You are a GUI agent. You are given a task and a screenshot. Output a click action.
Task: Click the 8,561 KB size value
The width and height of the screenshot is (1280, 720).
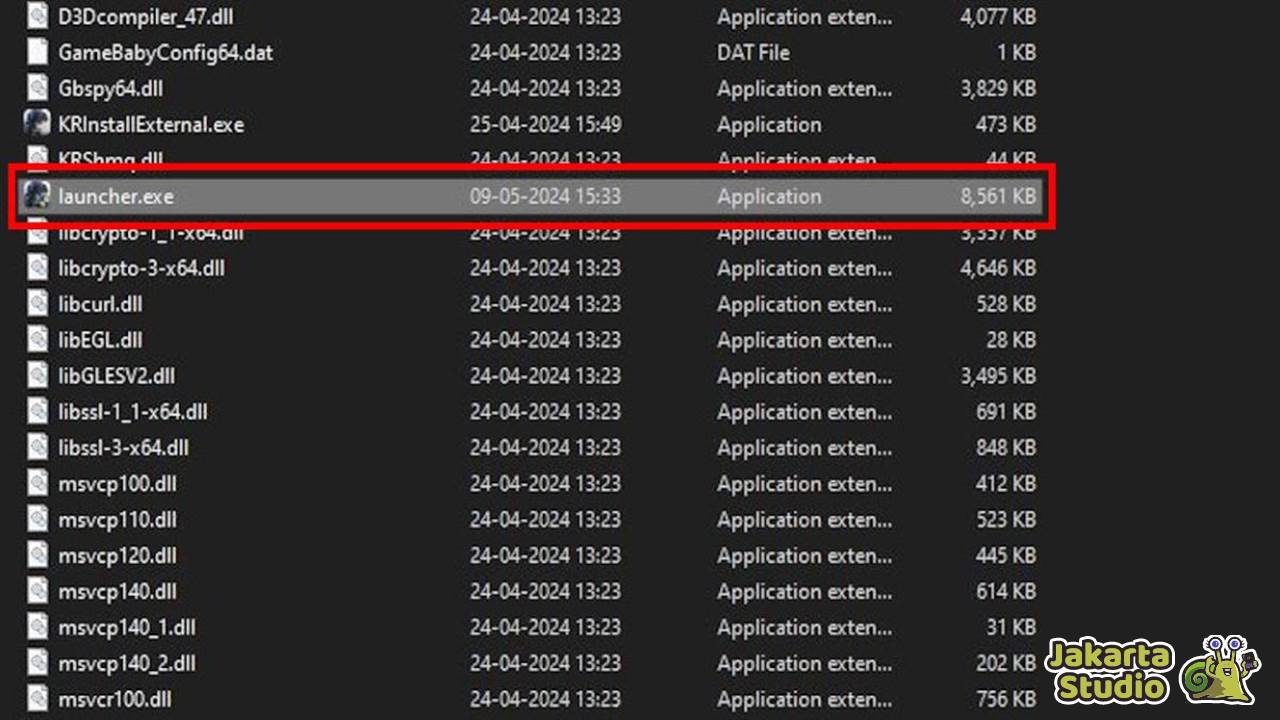tap(998, 197)
